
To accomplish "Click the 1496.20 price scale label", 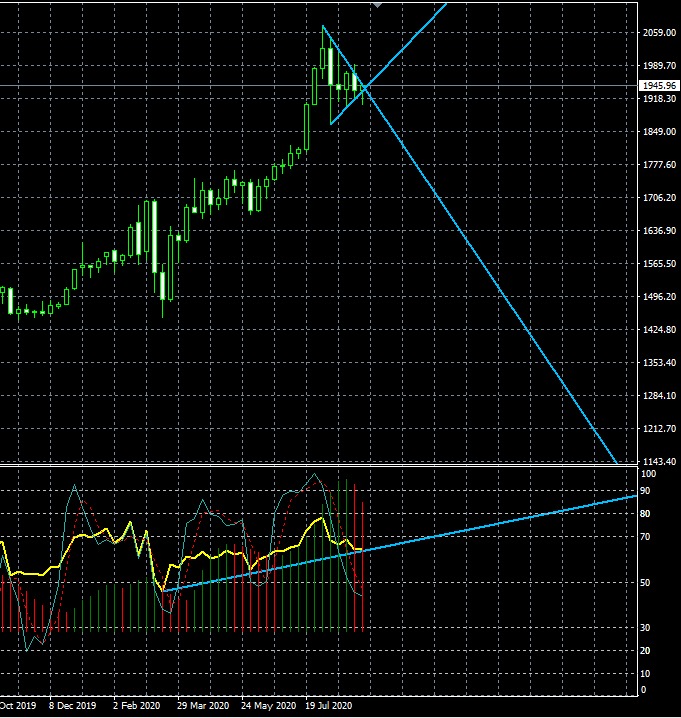I will 659,296.
